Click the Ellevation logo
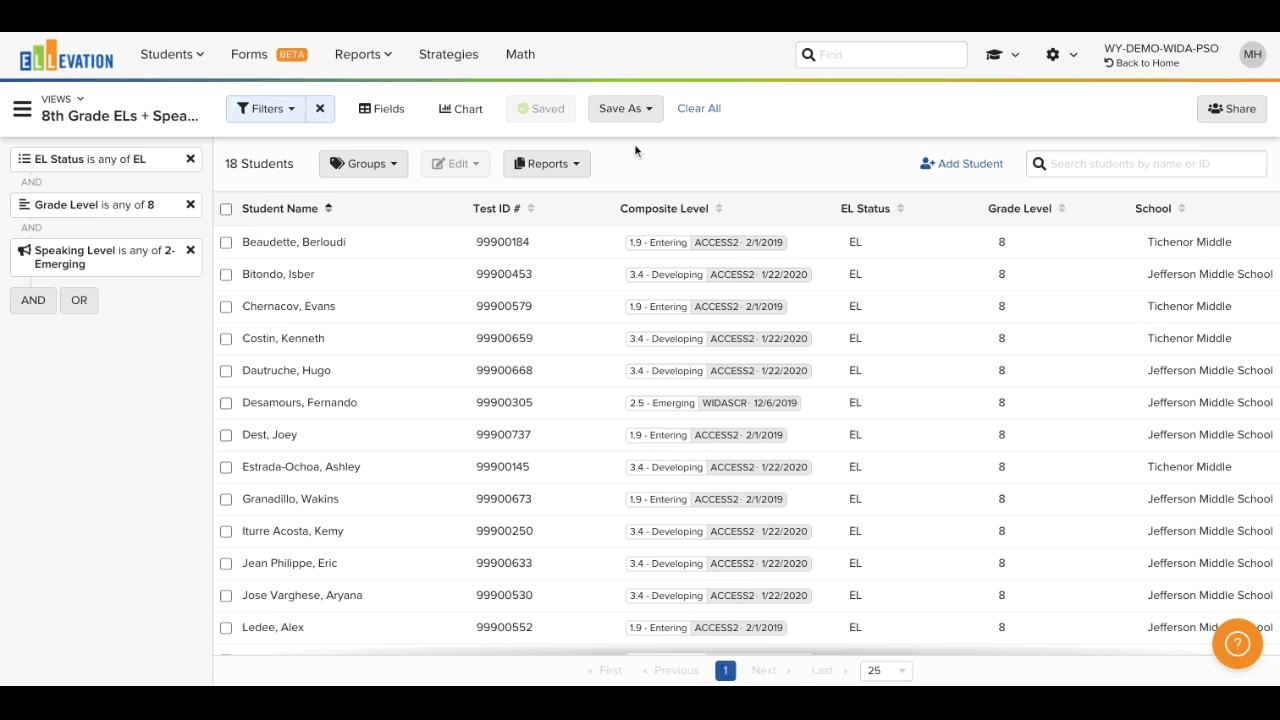 [x=66, y=56]
